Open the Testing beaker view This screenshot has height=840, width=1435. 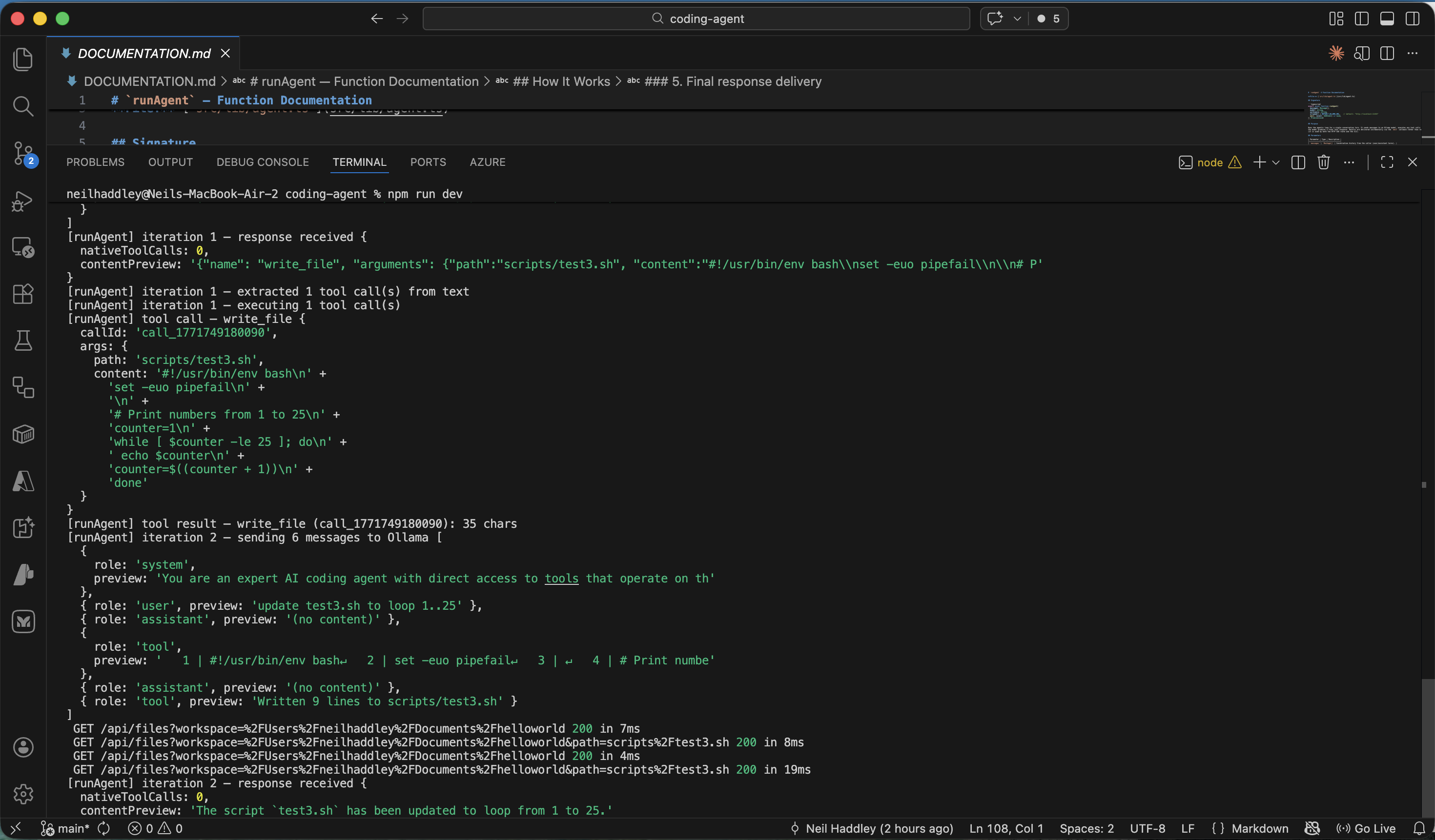pos(23,340)
